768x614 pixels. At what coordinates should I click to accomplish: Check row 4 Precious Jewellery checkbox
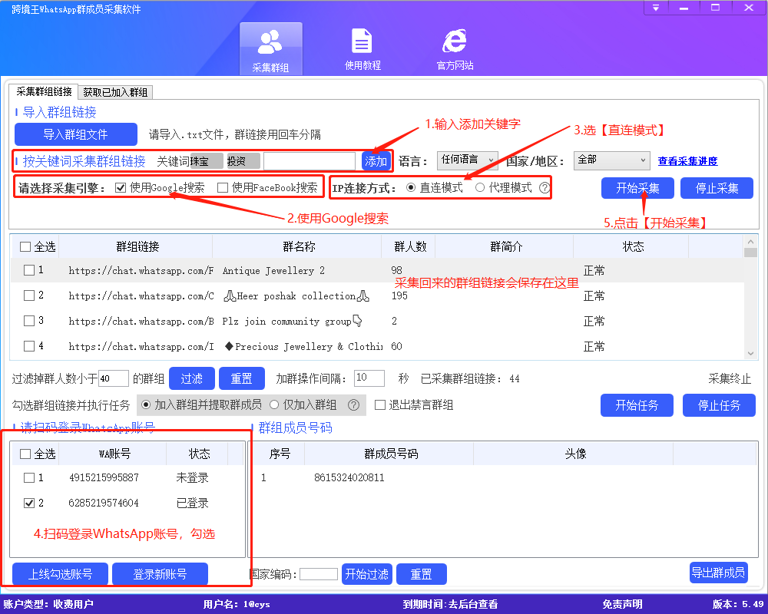pyautogui.click(x=29, y=346)
